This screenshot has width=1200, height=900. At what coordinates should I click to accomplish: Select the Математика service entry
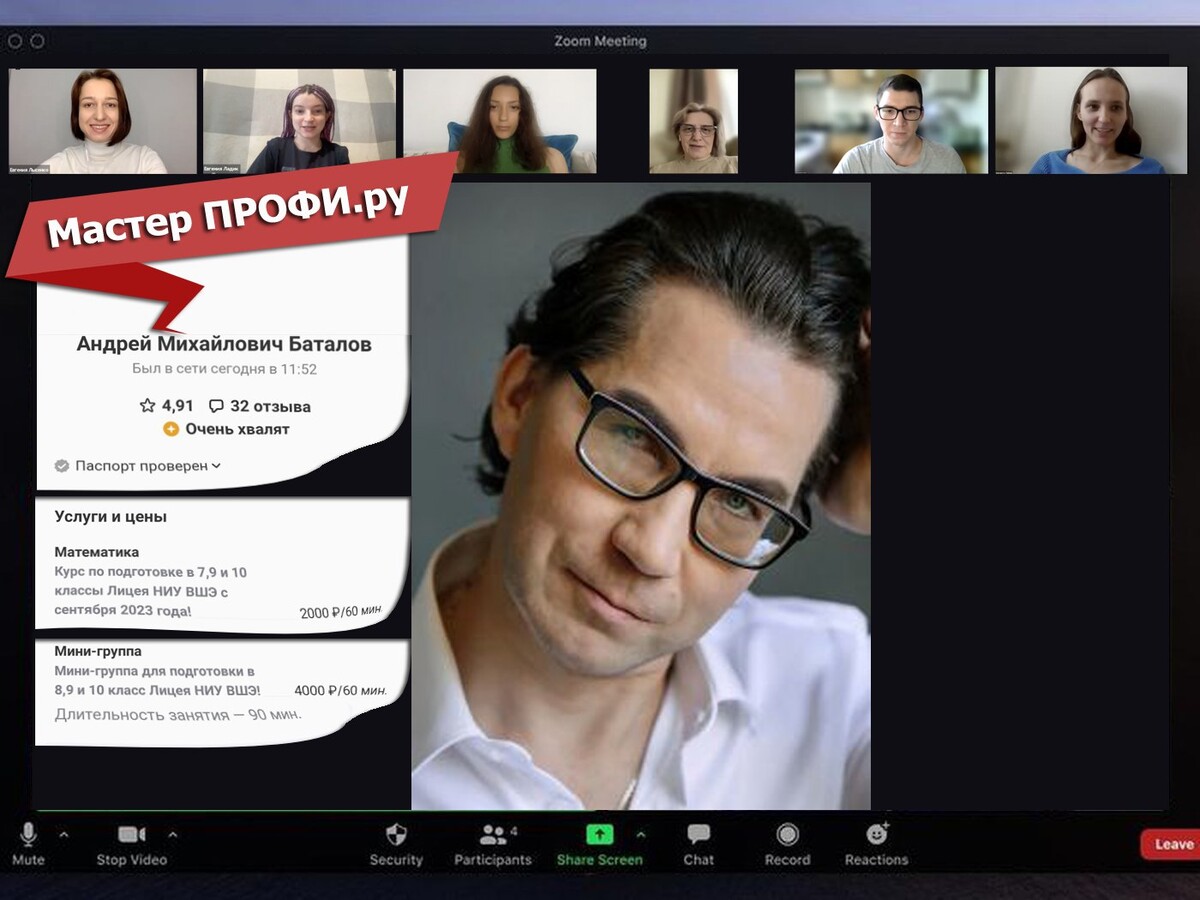tap(97, 552)
